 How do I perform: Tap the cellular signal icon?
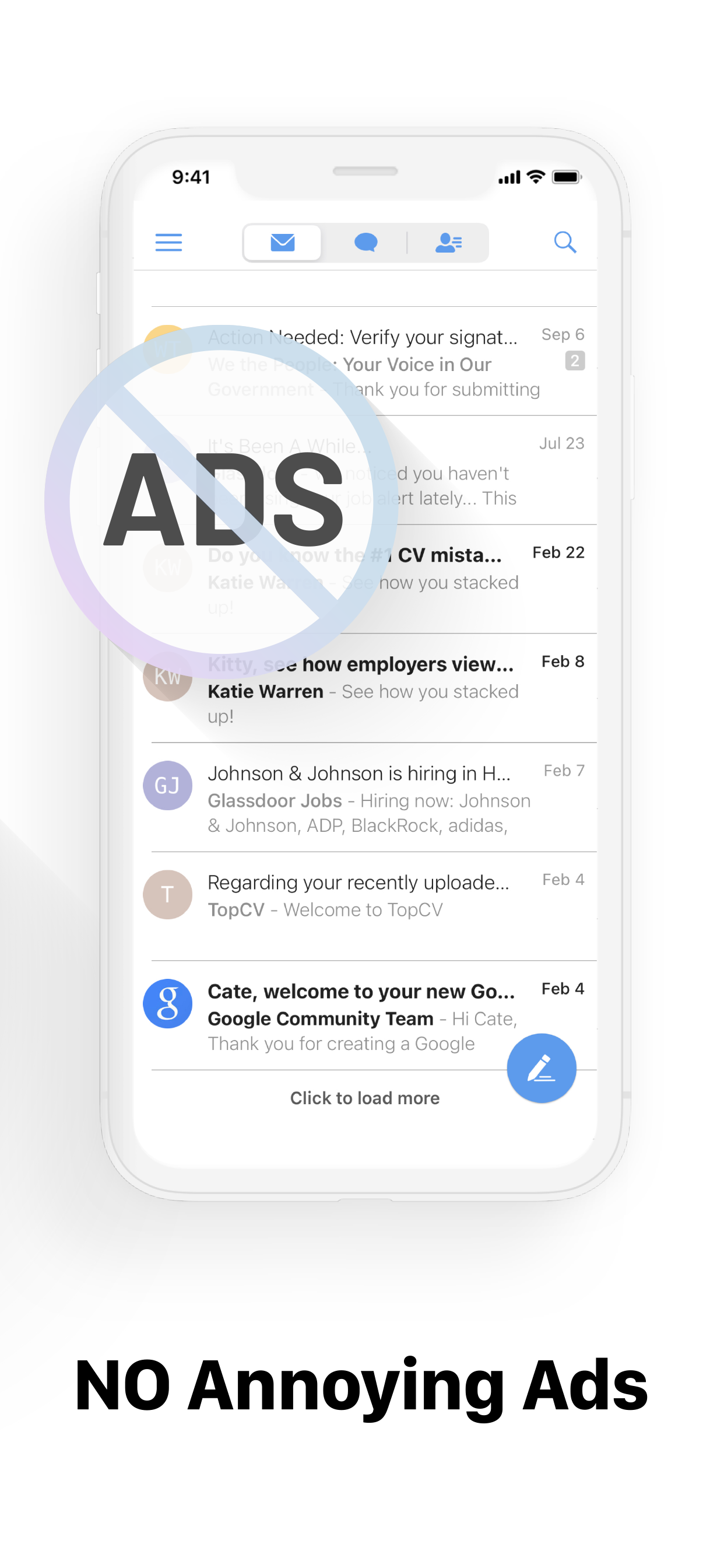(509, 177)
